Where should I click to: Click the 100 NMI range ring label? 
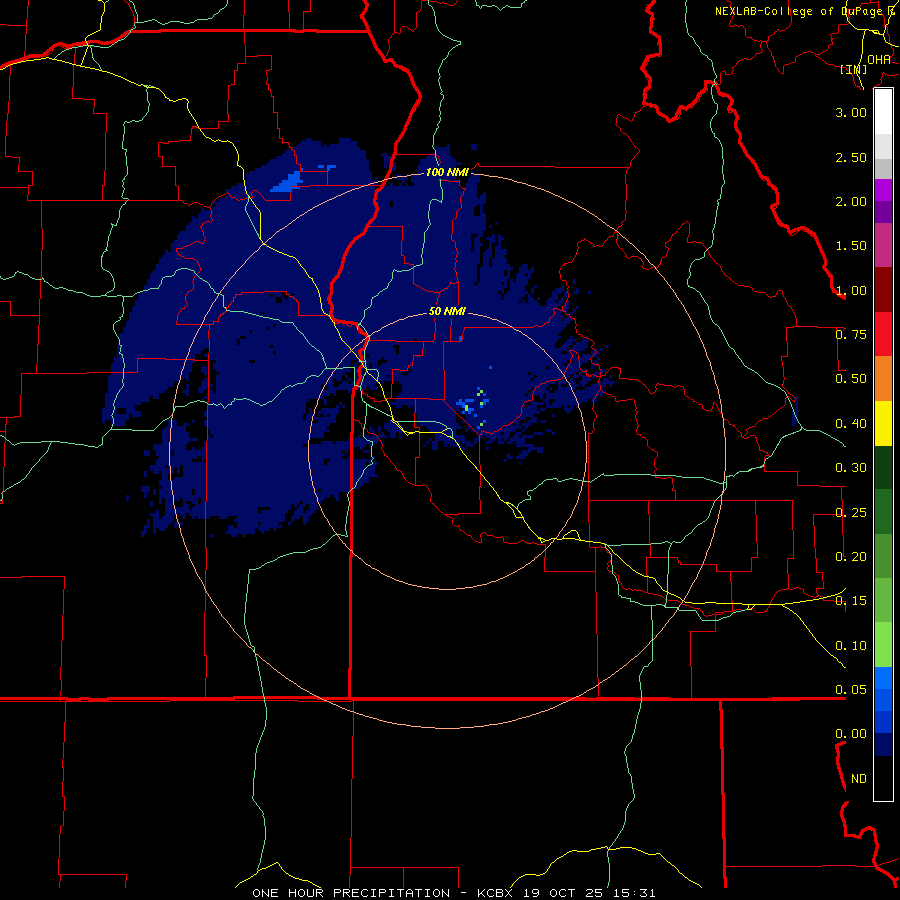click(x=447, y=172)
